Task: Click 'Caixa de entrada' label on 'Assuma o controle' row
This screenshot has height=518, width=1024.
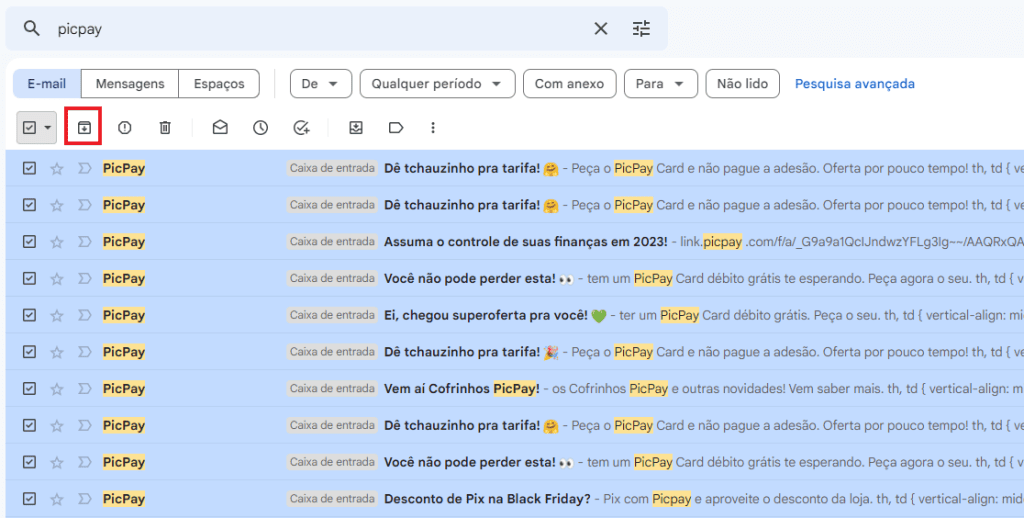Action: (x=332, y=242)
